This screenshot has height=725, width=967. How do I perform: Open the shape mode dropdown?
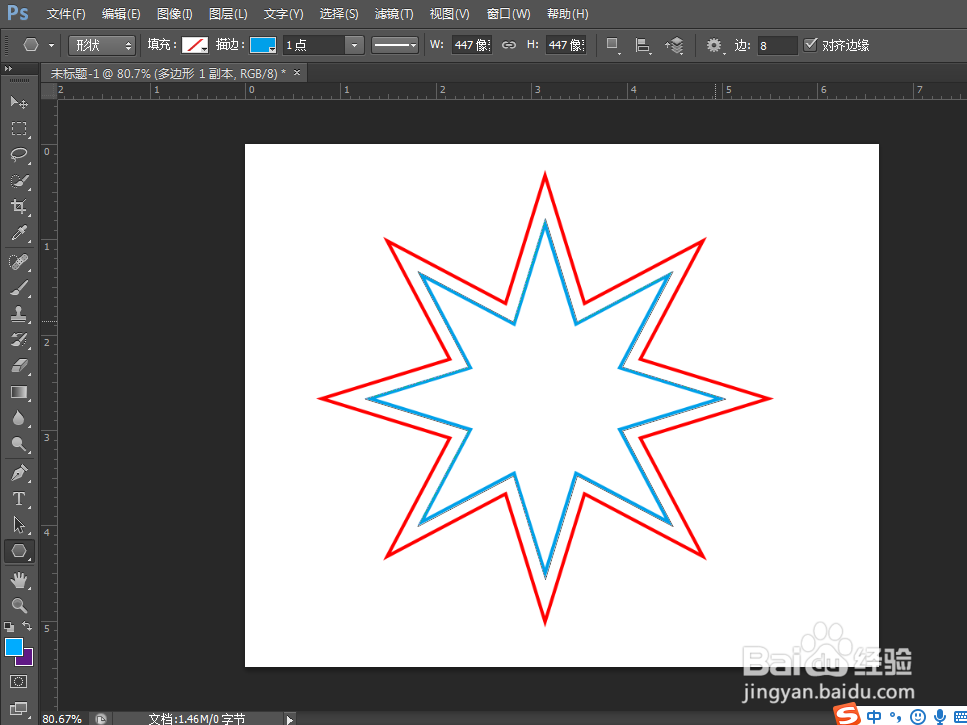(102, 45)
